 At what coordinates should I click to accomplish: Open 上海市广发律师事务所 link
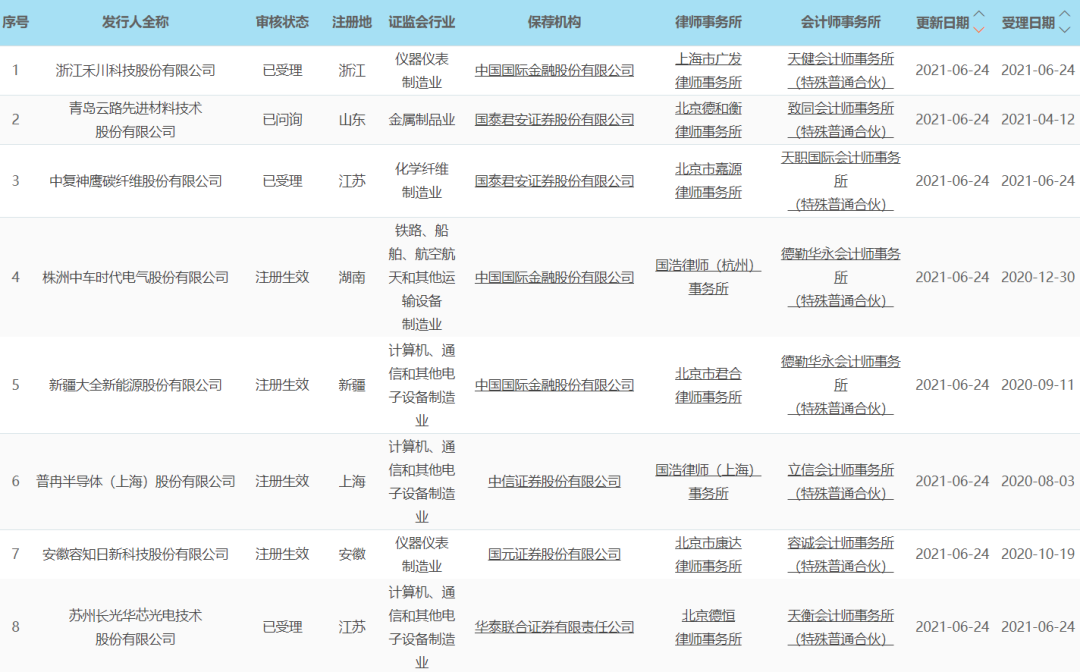708,70
